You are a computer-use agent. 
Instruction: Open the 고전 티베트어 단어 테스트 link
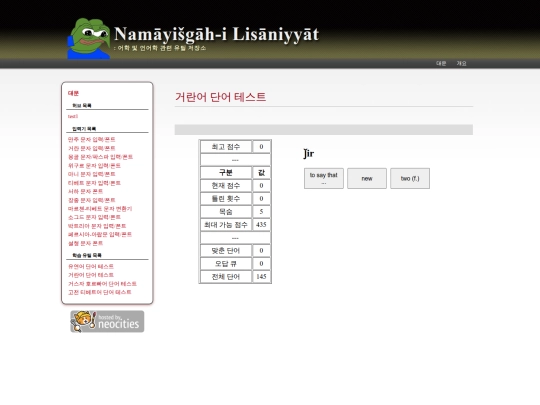click(100, 292)
